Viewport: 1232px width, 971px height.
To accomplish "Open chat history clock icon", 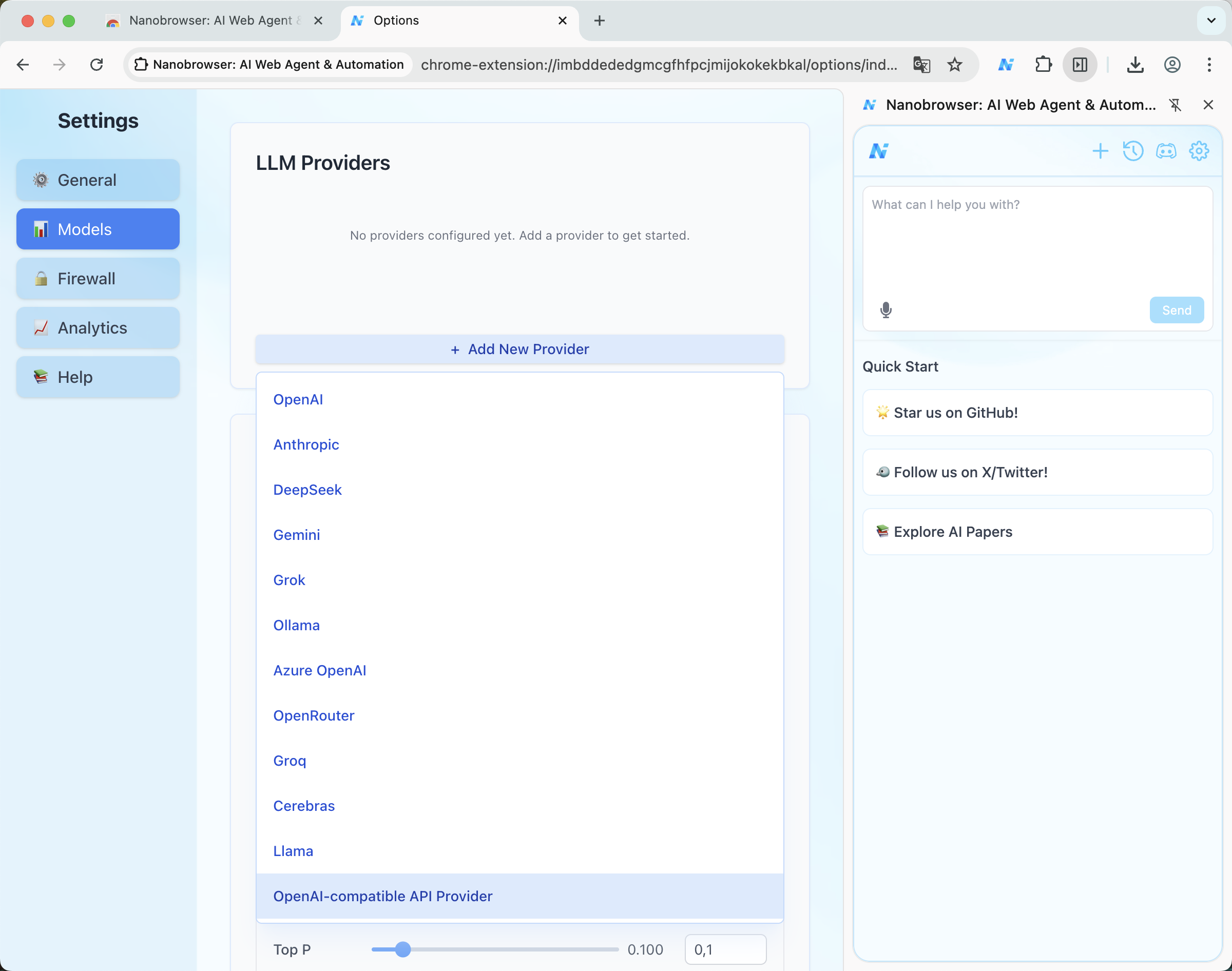I will [1132, 151].
